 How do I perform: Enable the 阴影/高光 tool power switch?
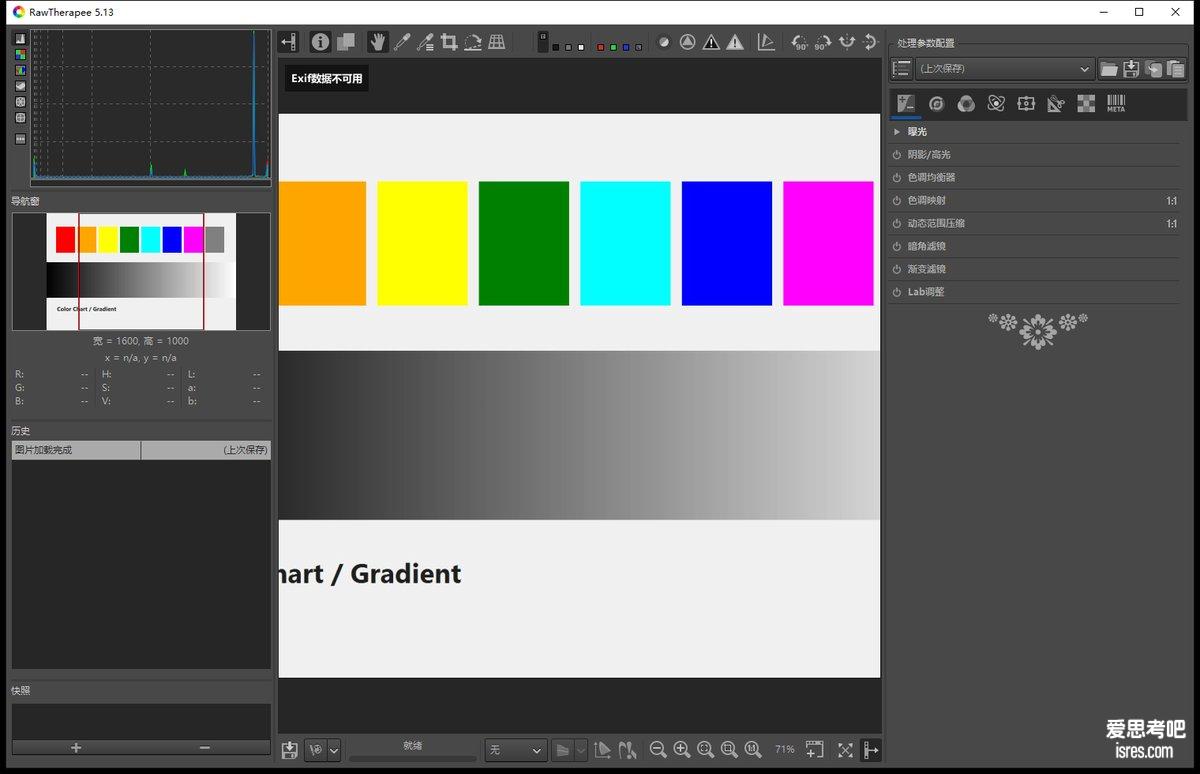tap(897, 155)
